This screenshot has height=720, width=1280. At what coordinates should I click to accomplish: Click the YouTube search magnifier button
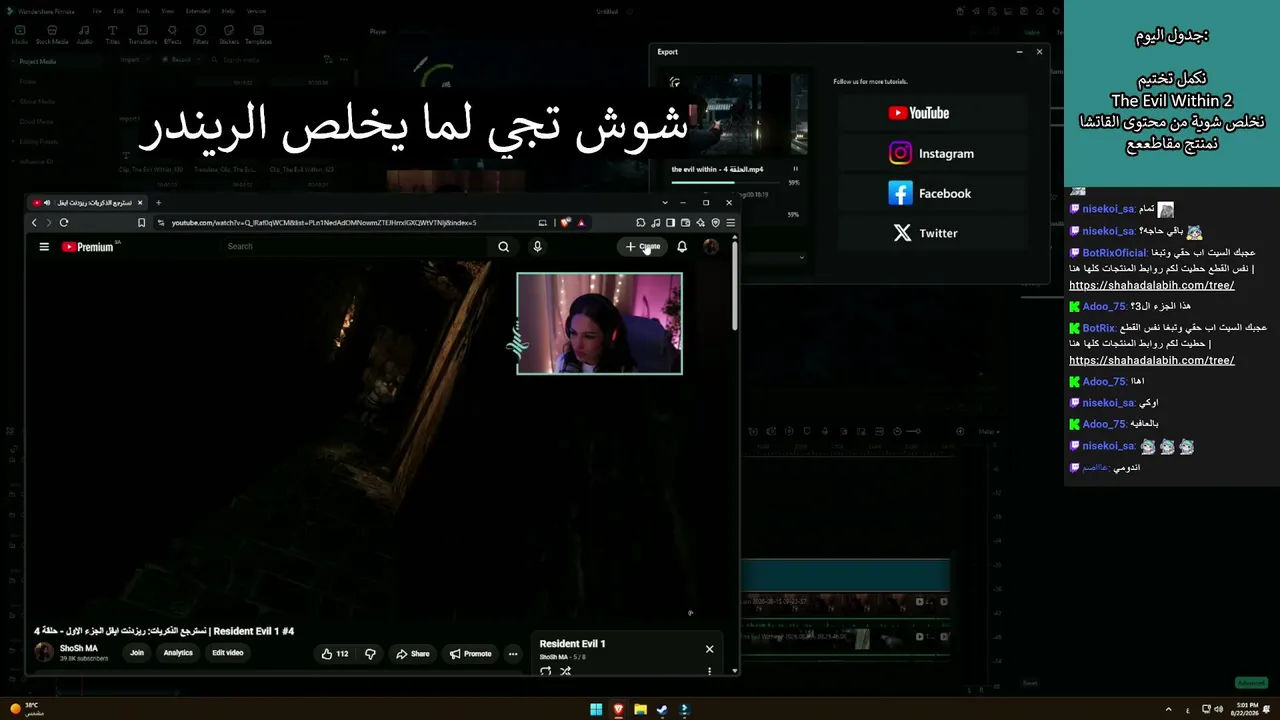coord(504,247)
